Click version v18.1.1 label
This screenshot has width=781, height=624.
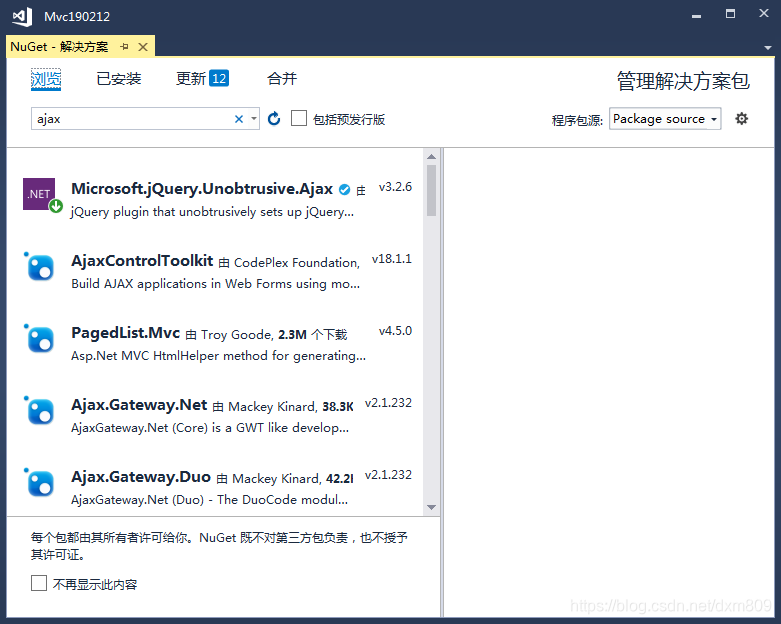click(392, 259)
